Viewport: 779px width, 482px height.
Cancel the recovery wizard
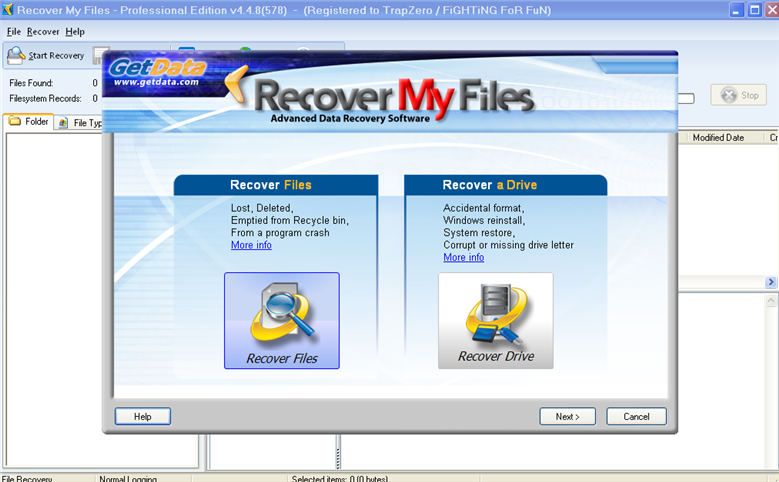(636, 416)
